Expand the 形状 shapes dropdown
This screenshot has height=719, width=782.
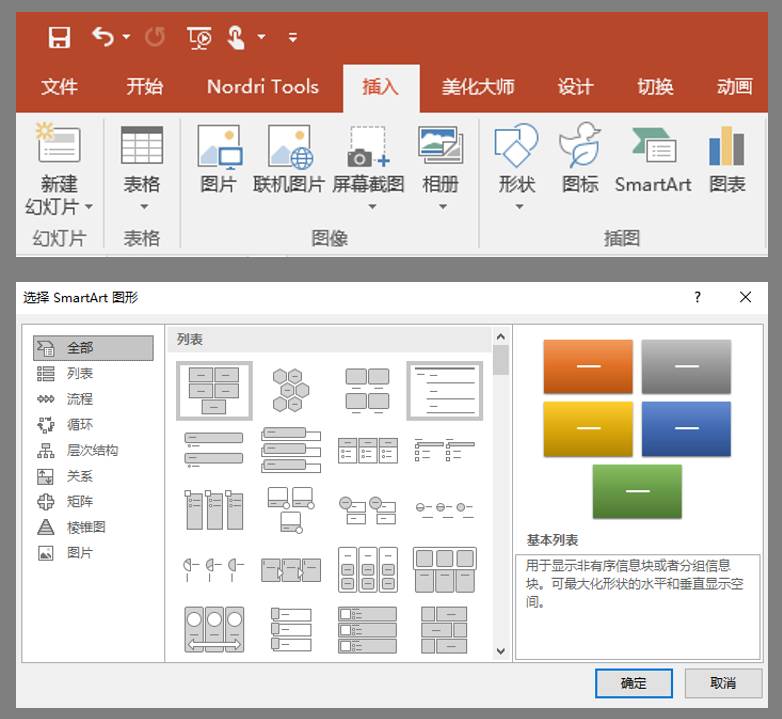point(517,207)
